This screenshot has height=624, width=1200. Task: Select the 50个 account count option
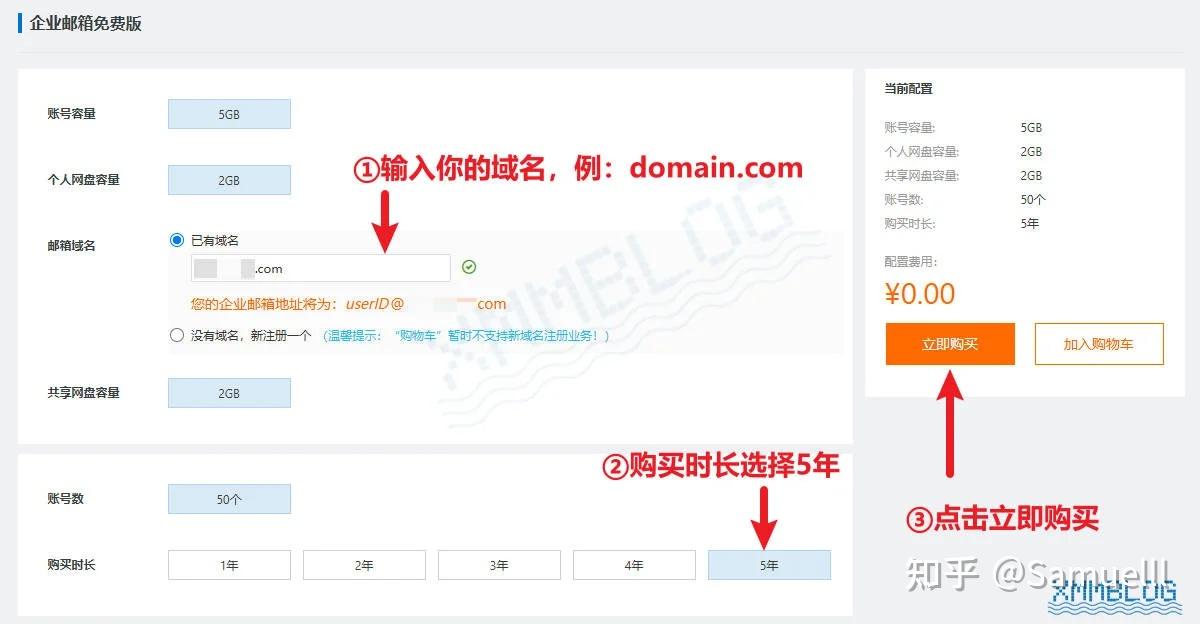click(x=229, y=499)
